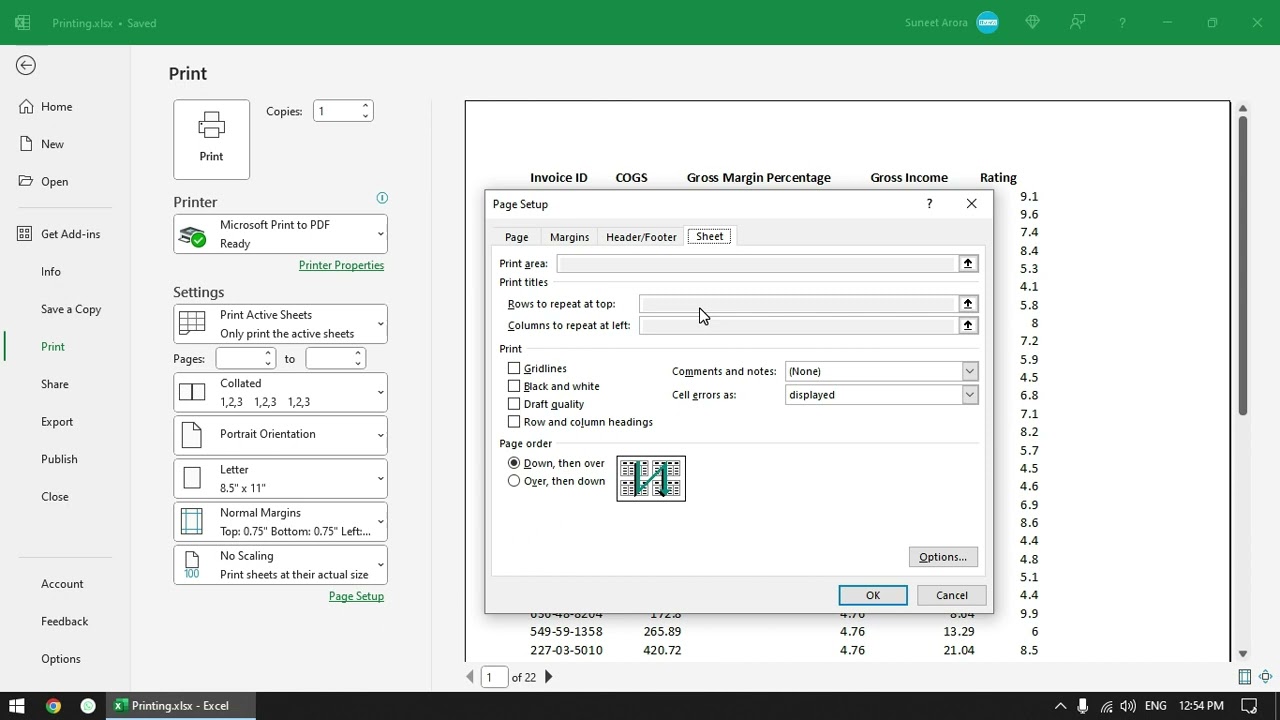Click the Print area input field
This screenshot has width=1280, height=720.
click(757, 263)
